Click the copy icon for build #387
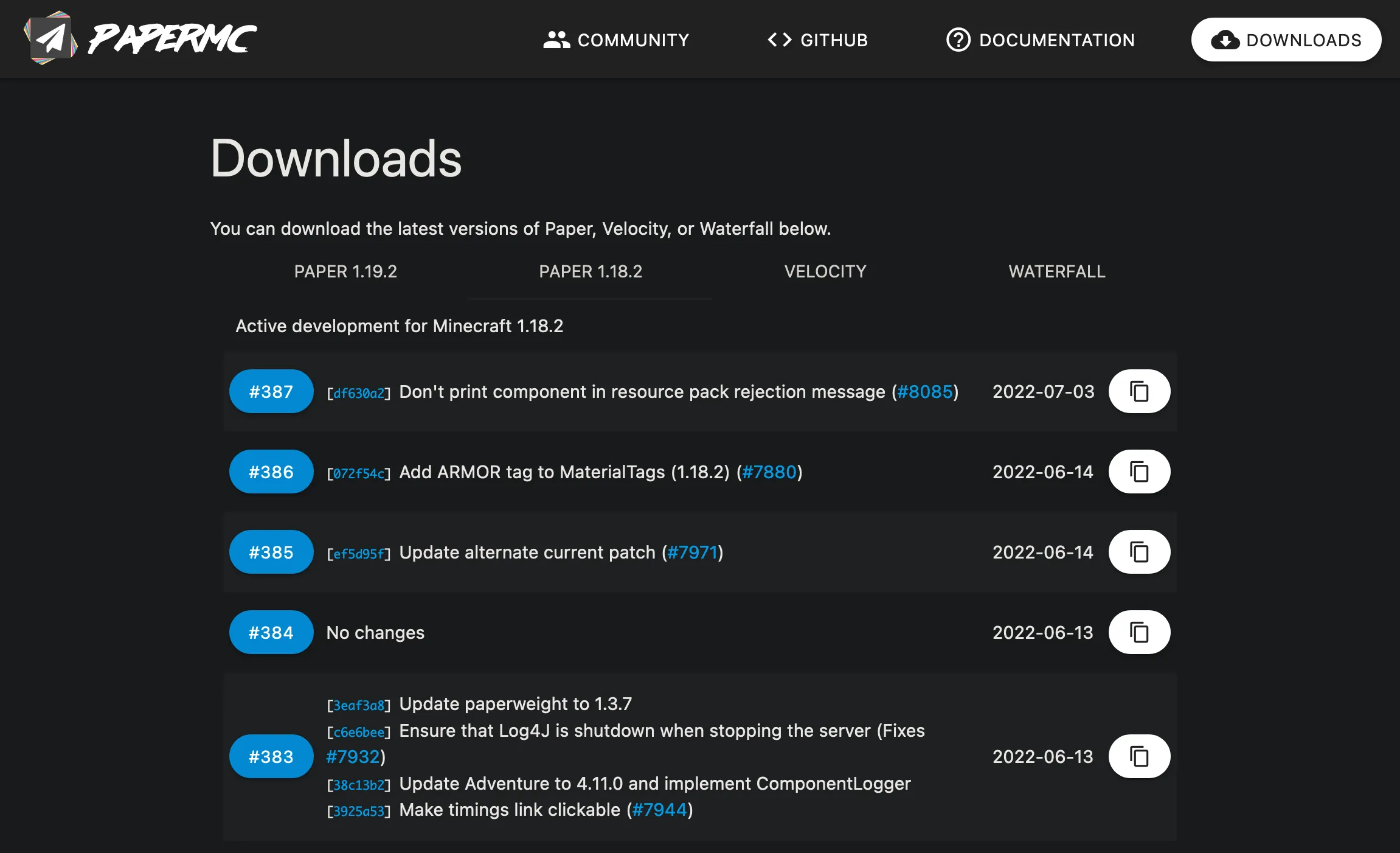This screenshot has width=1400, height=853. coord(1138,392)
